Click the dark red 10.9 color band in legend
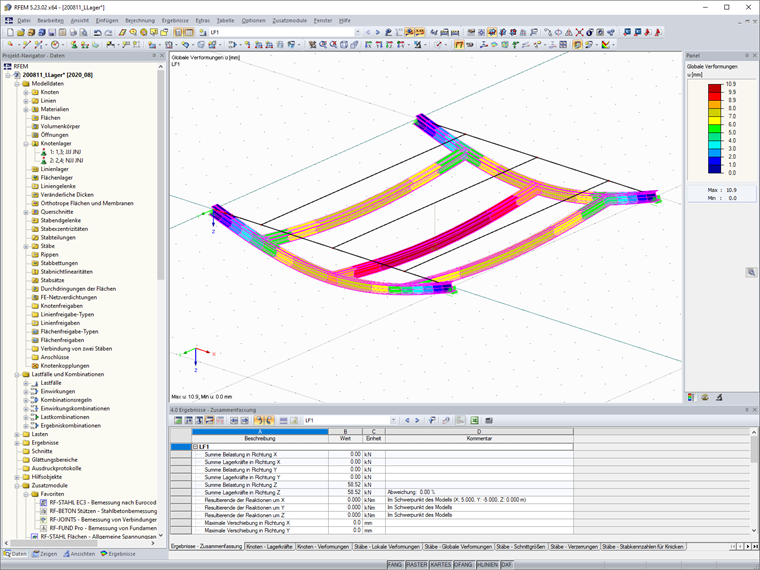 point(716,88)
